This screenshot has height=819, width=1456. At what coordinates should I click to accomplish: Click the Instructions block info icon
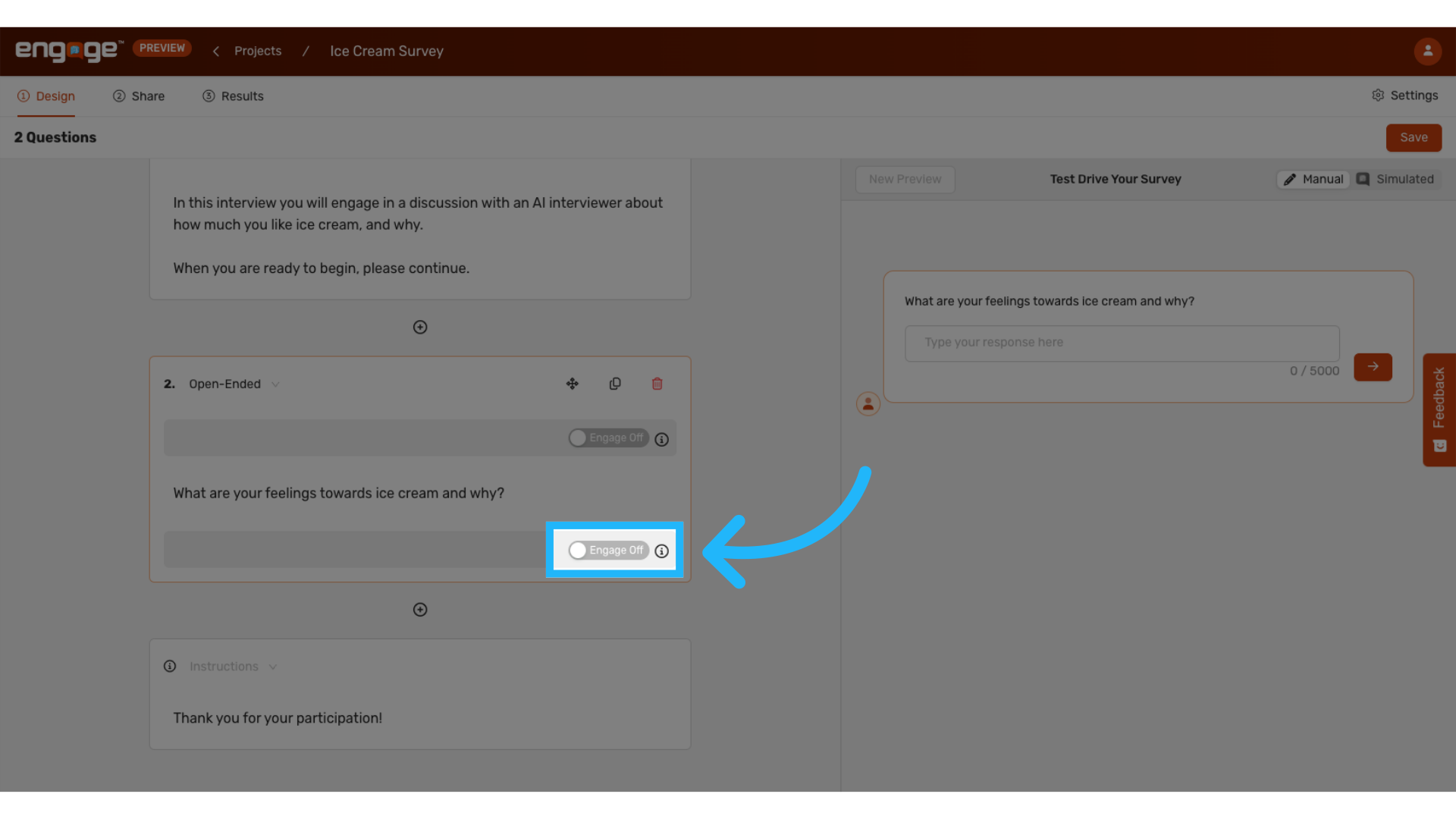point(170,667)
